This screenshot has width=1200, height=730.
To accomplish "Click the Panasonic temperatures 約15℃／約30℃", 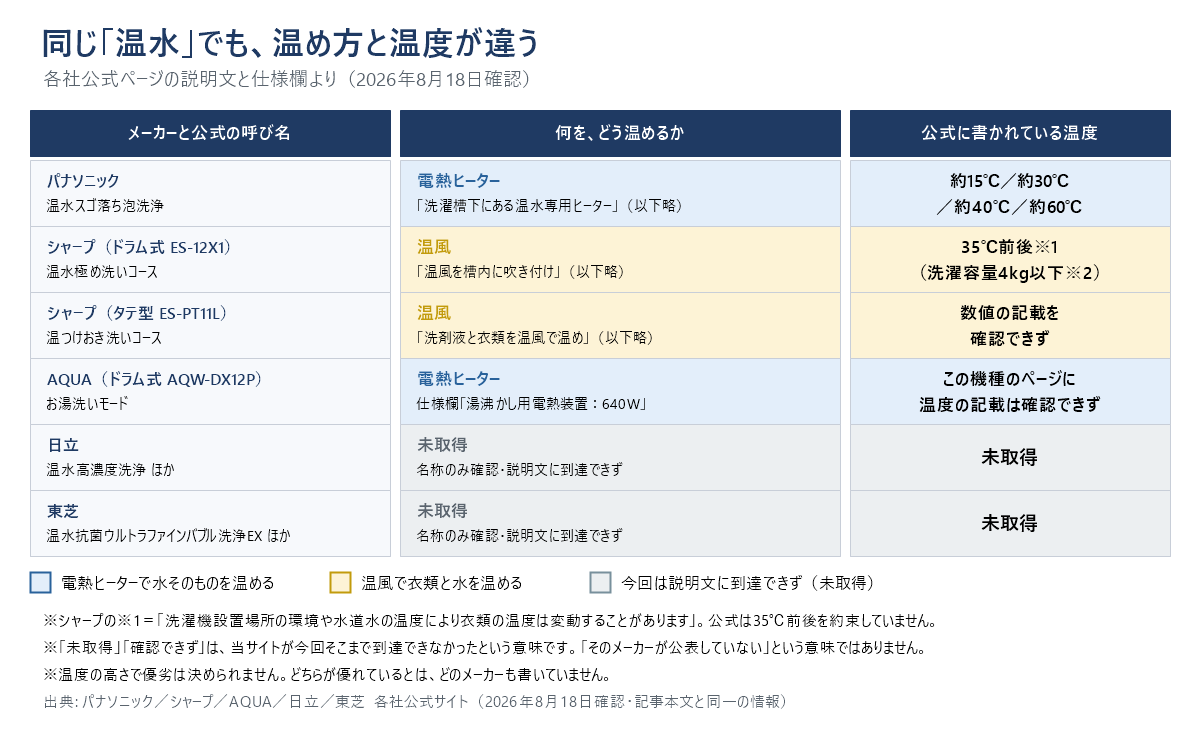I will (1010, 182).
